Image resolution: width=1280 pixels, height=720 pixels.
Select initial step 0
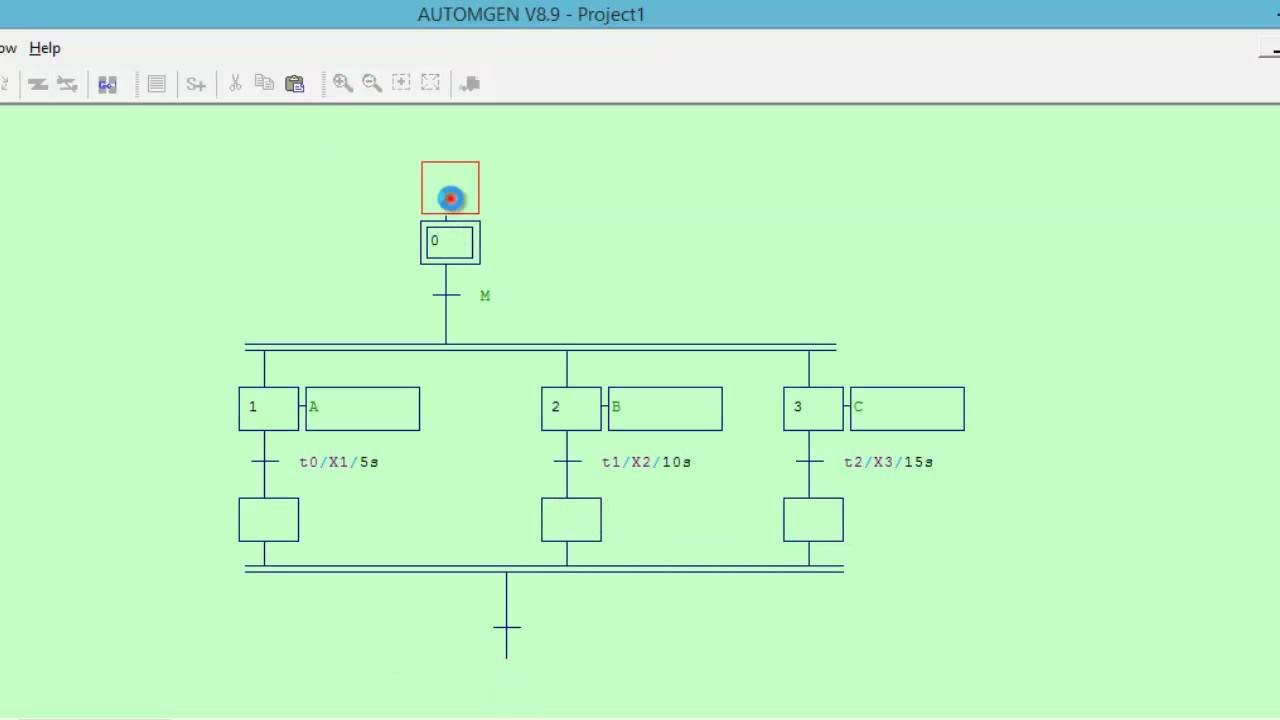point(450,243)
